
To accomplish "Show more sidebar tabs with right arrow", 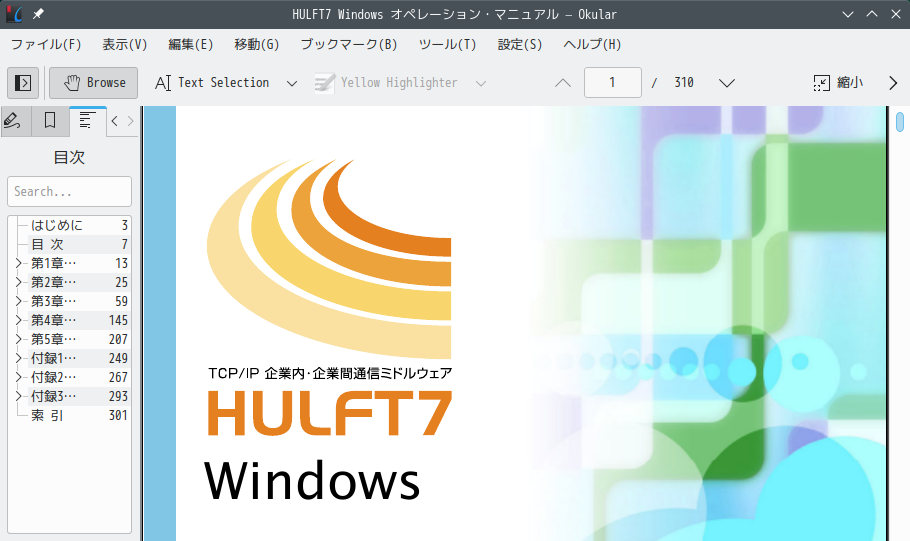I will click(x=131, y=121).
